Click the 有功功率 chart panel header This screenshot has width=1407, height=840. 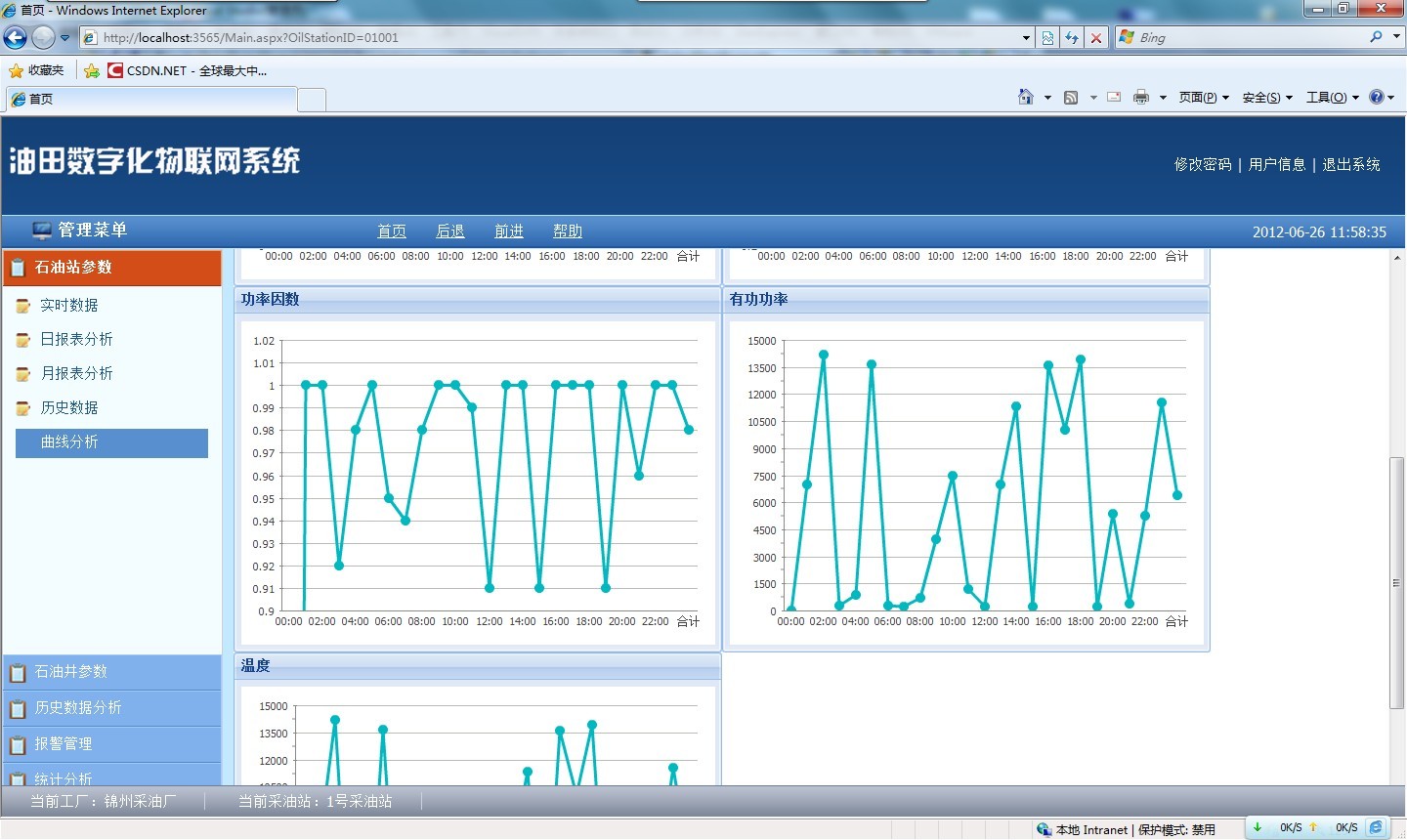pyautogui.click(x=966, y=300)
